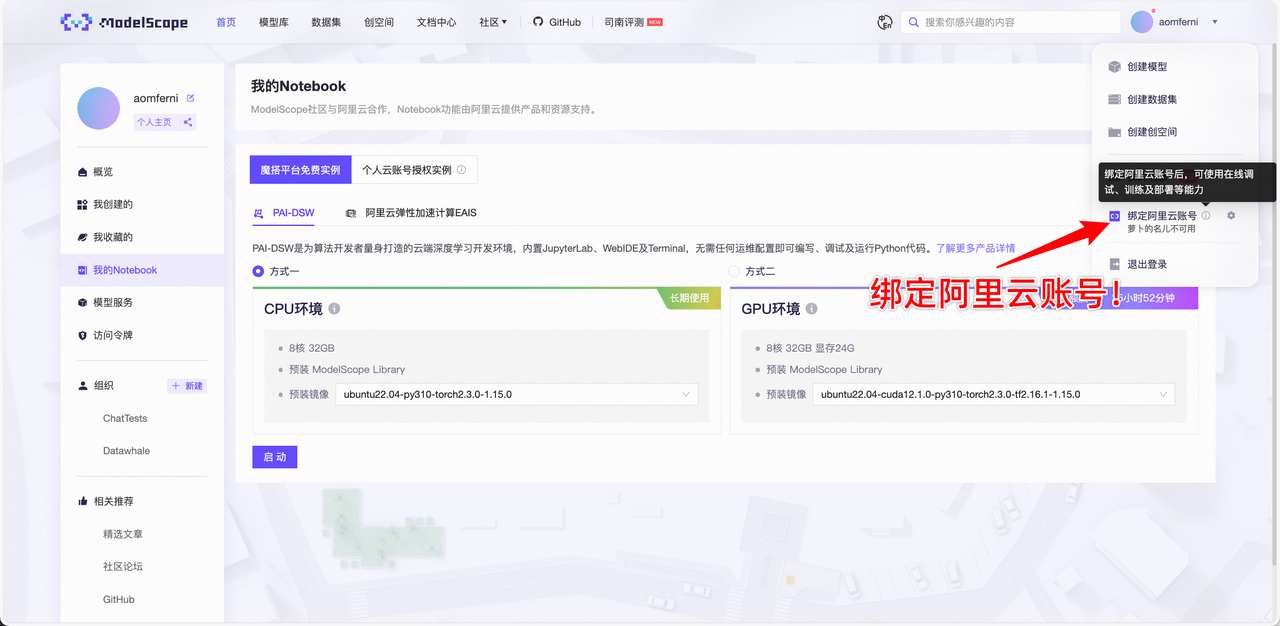Click the edit pencil icon next to aomferni

191,98
